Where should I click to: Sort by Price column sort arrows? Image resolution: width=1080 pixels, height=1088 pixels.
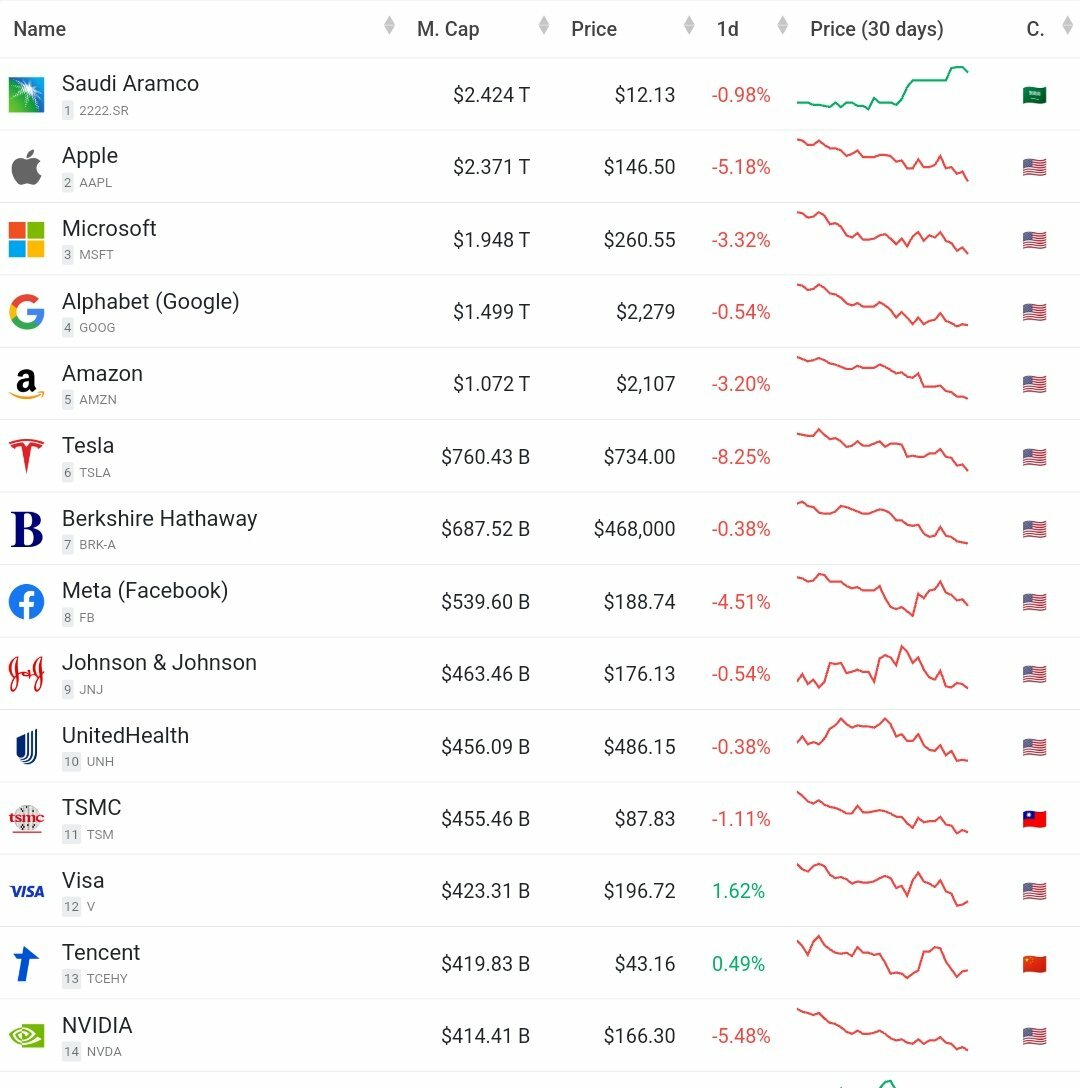click(x=689, y=26)
